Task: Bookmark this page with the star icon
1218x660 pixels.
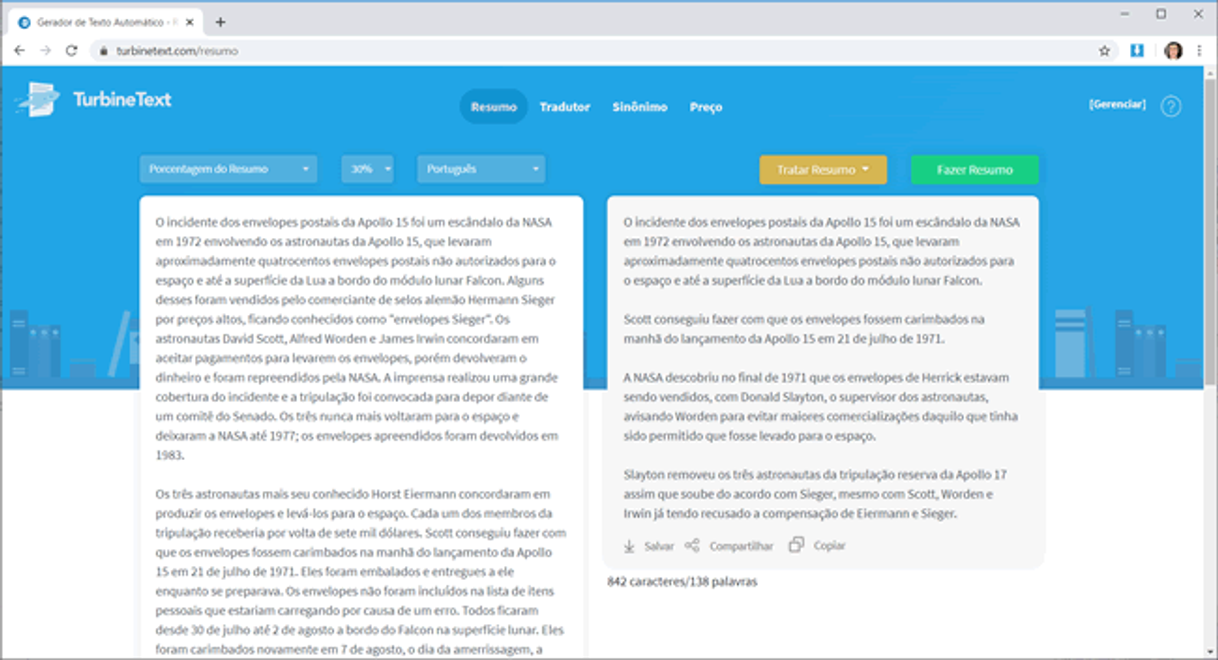Action: [x=1104, y=50]
